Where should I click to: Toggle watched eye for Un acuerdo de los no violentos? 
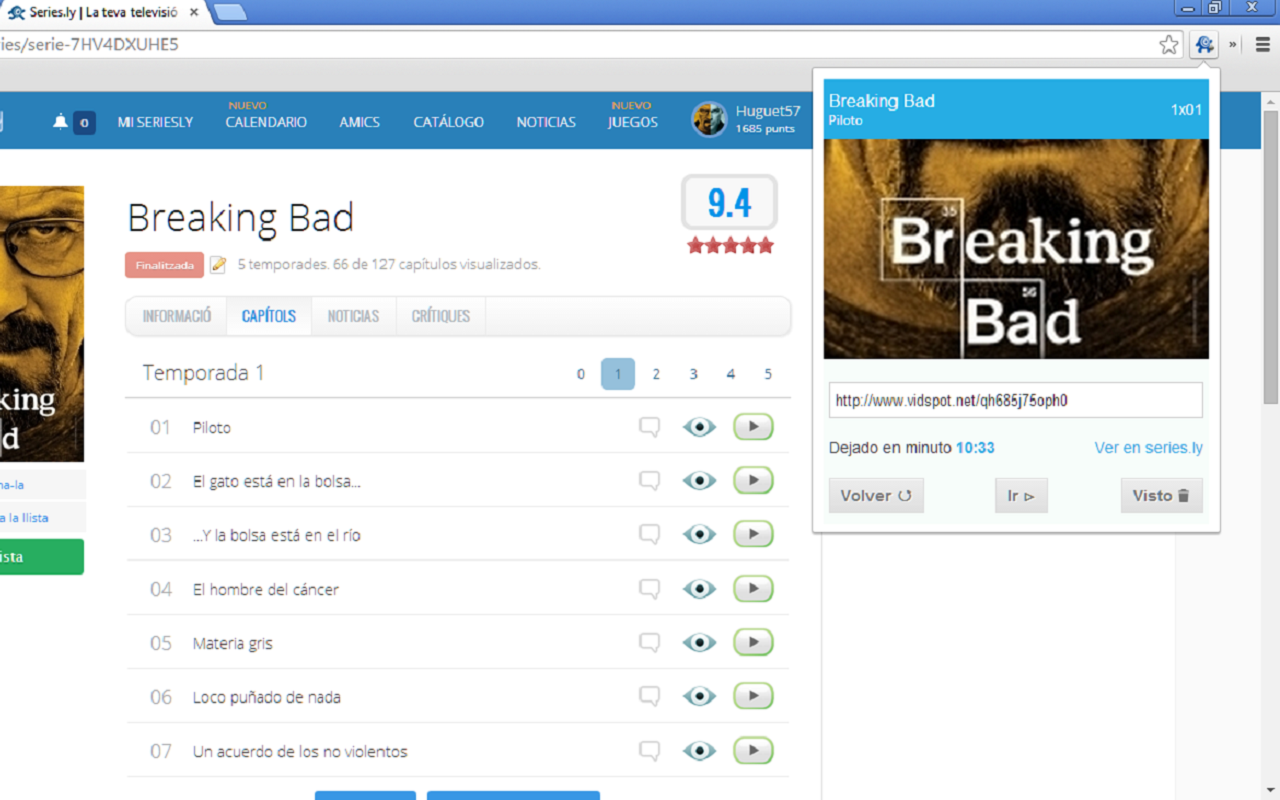point(699,751)
